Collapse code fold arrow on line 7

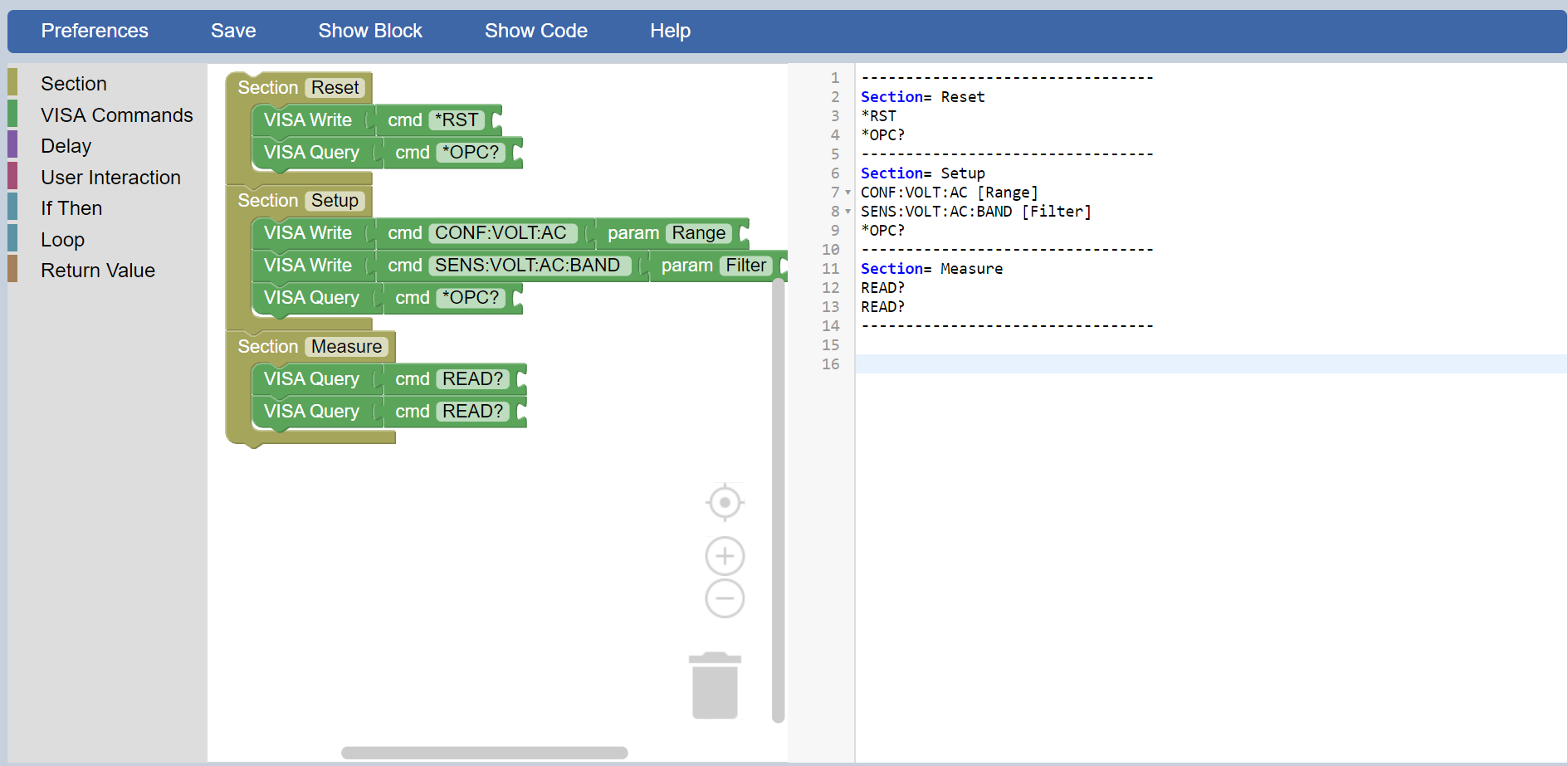[x=848, y=193]
